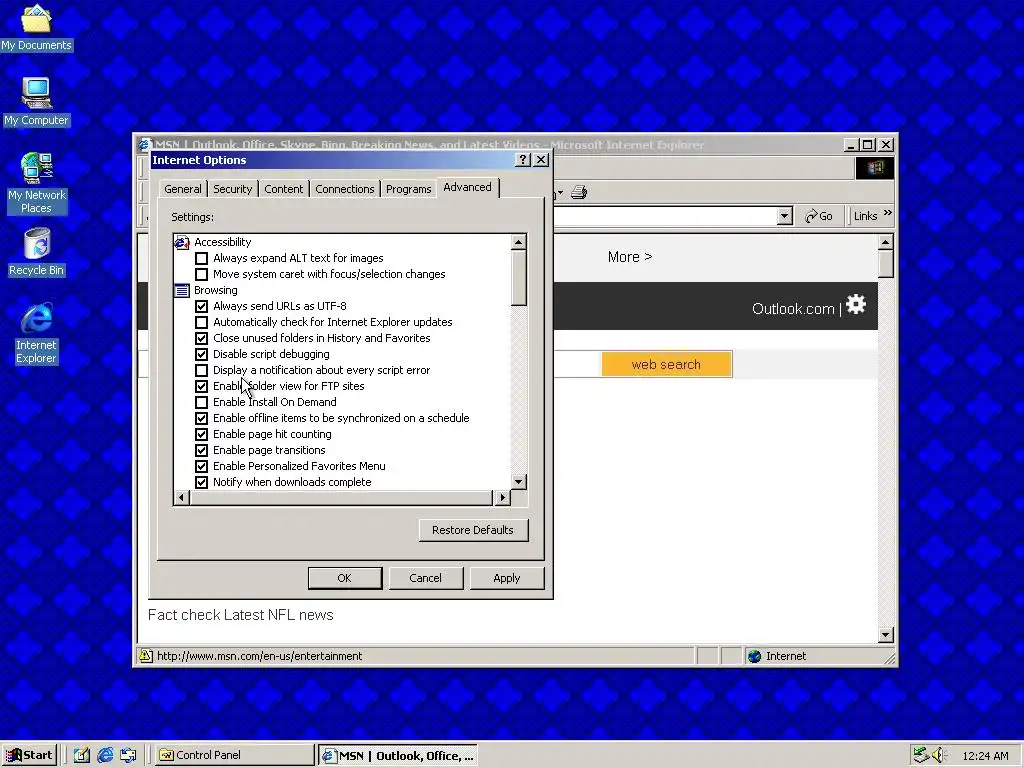
Task: Click Cancel in Internet Options
Action: [426, 578]
